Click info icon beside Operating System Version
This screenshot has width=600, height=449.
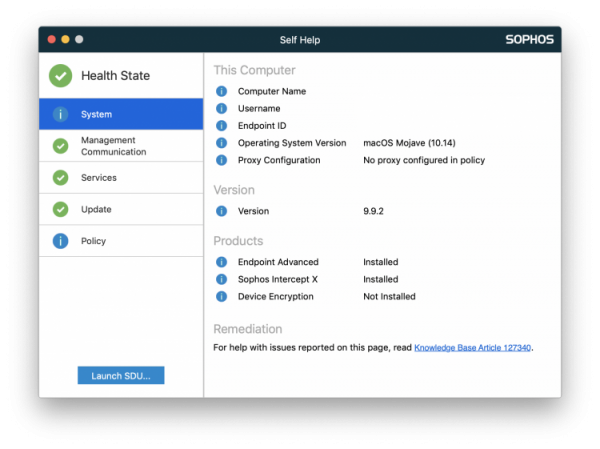[222, 143]
